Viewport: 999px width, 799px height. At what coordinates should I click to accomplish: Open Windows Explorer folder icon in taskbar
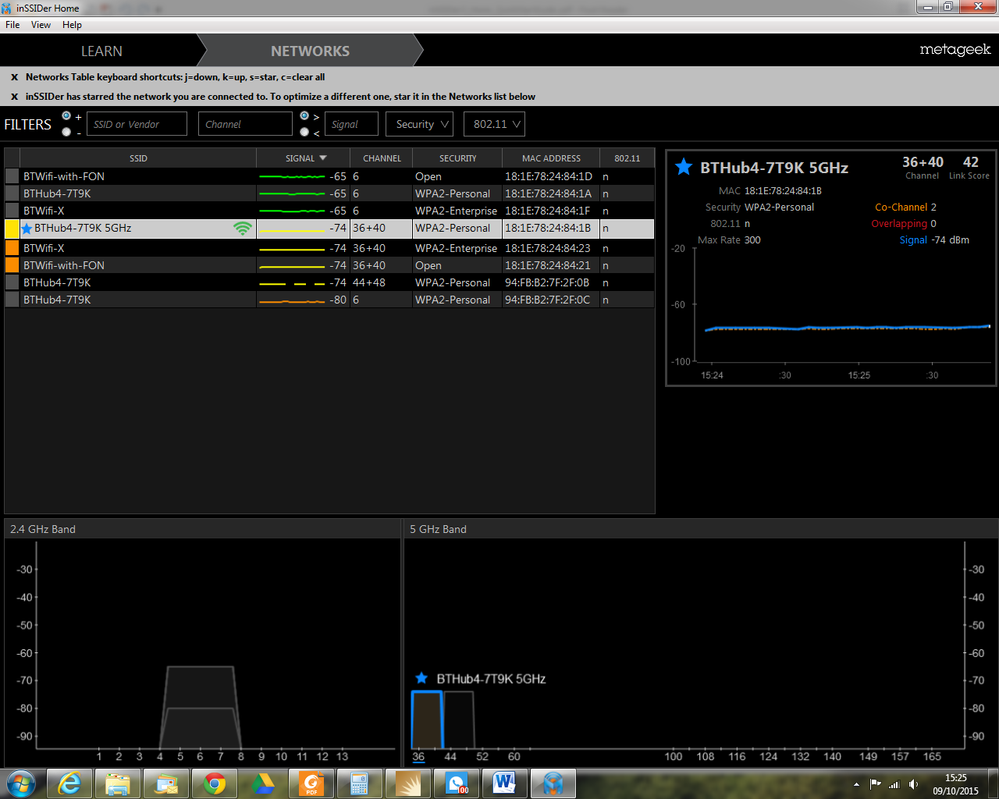117,783
